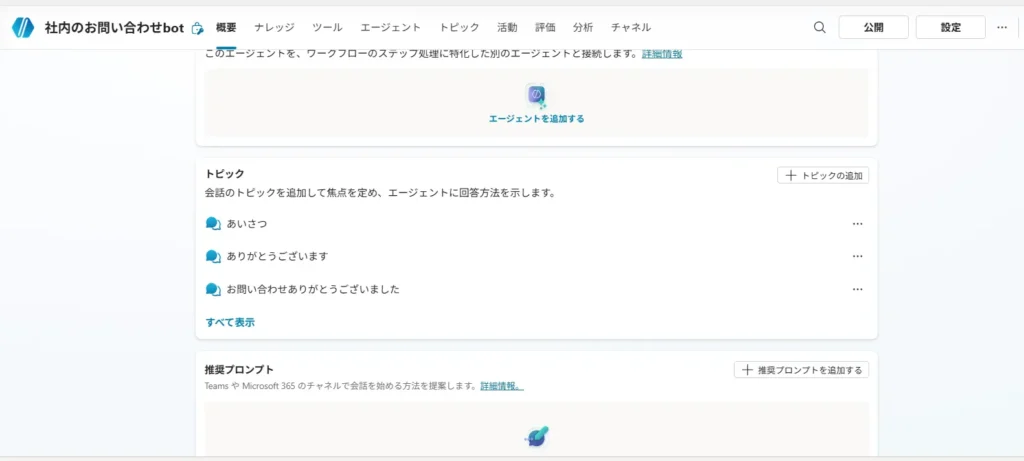Screen dimensions: 1024x461
Task: Switch to the ナレッジ tab
Action: click(x=274, y=28)
